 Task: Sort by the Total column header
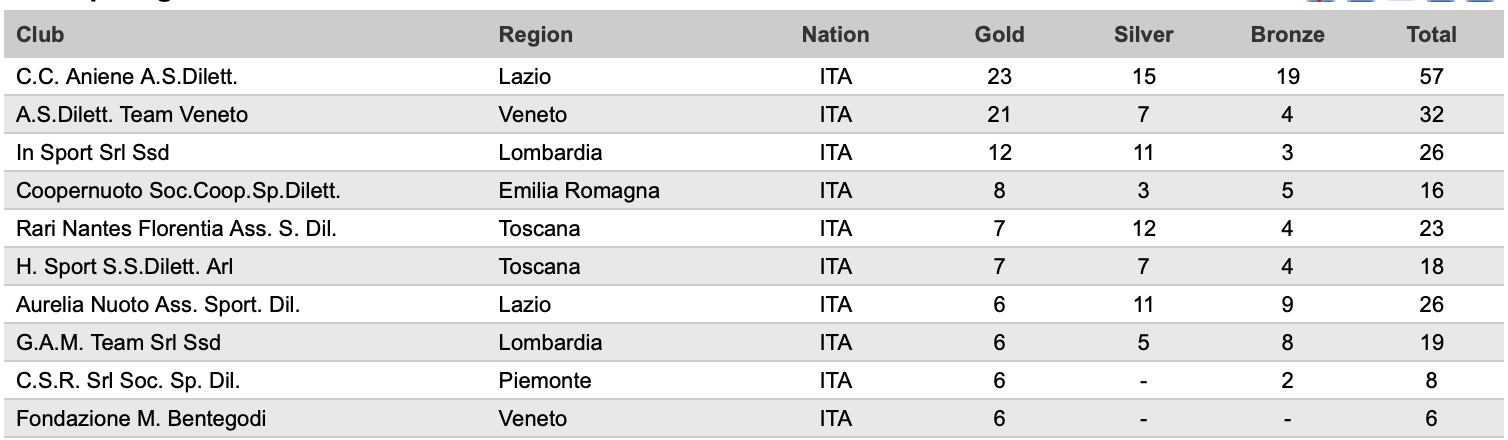pos(1431,35)
